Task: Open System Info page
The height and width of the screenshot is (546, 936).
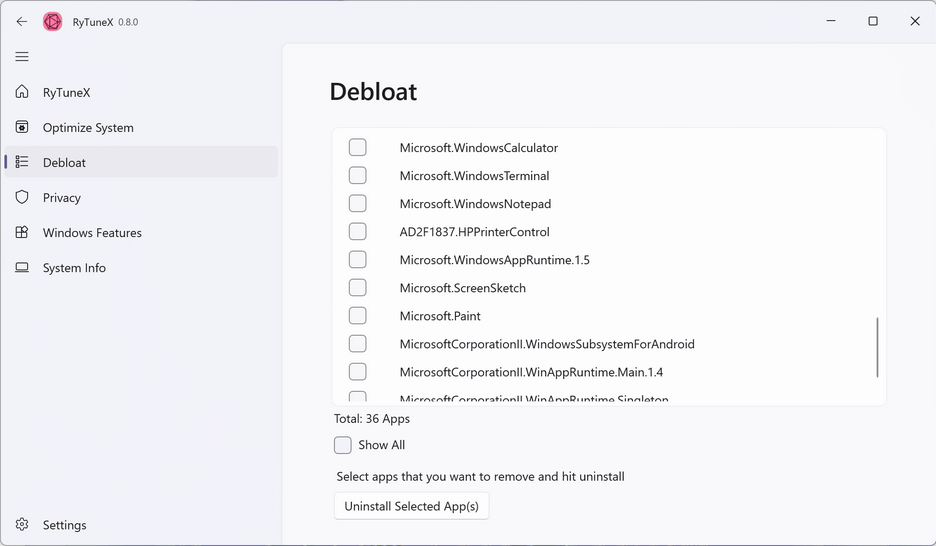Action: tap(141, 268)
